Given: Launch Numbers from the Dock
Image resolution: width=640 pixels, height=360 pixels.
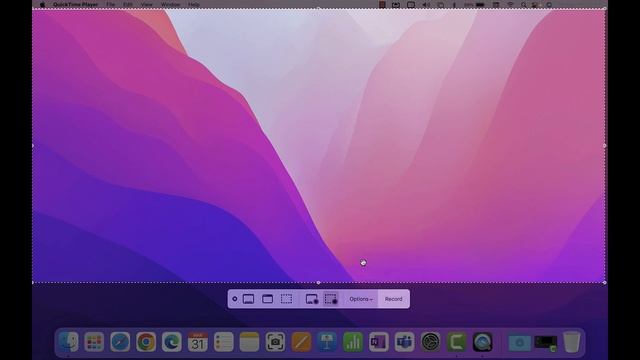Looking at the screenshot, I should click(353, 342).
